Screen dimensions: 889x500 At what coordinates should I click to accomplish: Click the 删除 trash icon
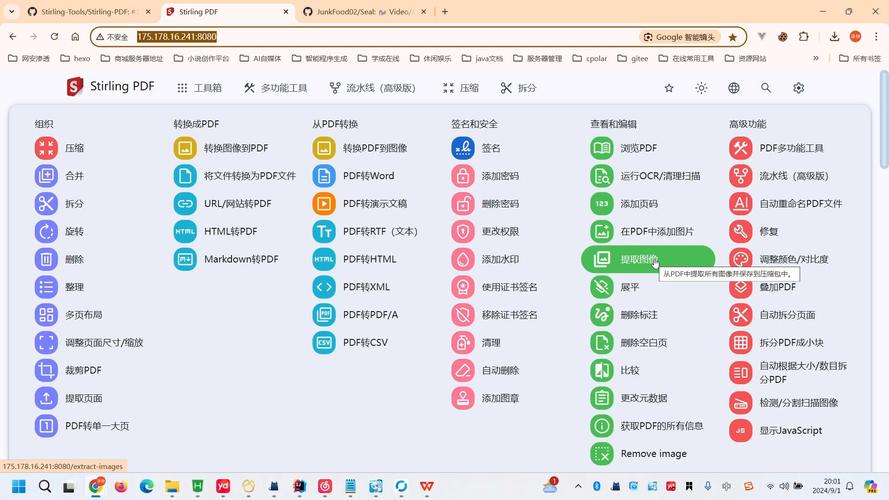46,259
